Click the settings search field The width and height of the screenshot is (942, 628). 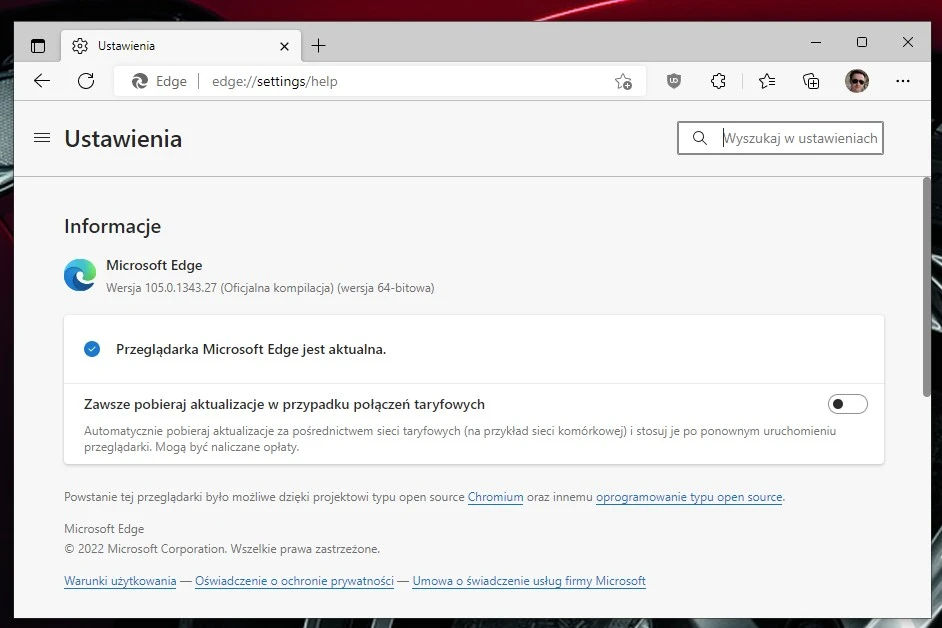(790, 138)
